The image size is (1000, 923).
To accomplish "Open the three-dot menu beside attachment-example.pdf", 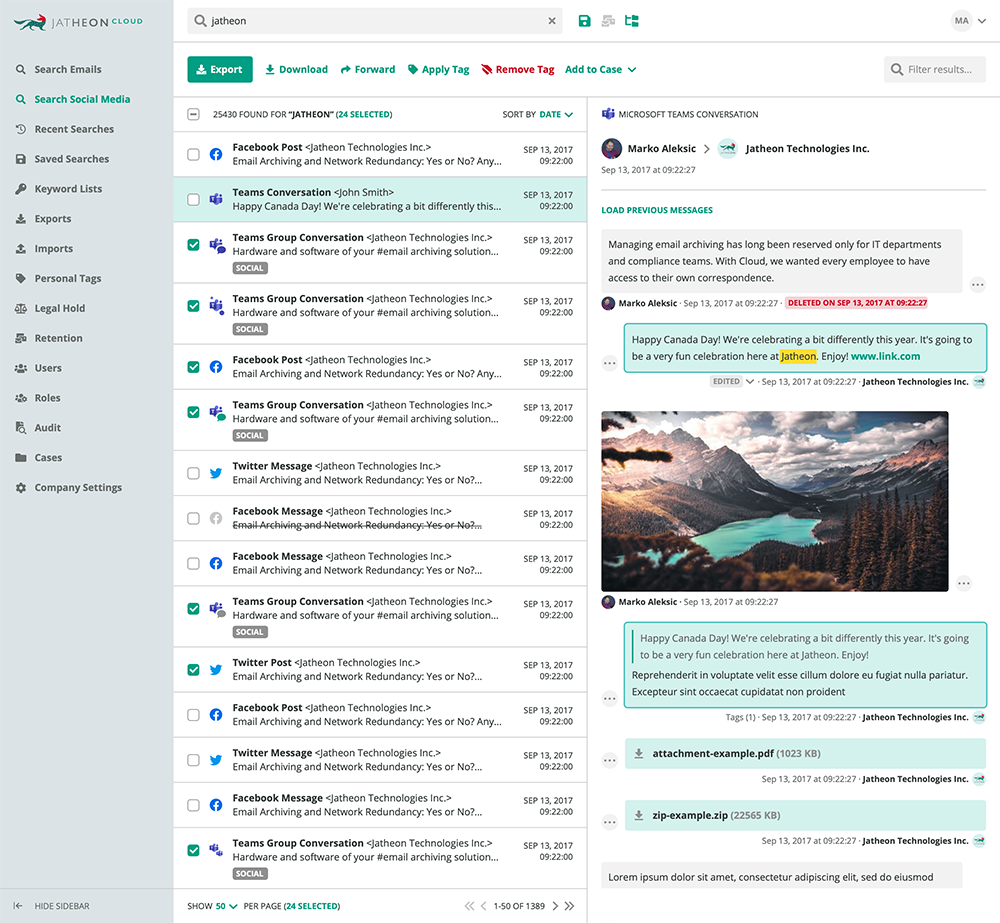I will tap(610, 760).
